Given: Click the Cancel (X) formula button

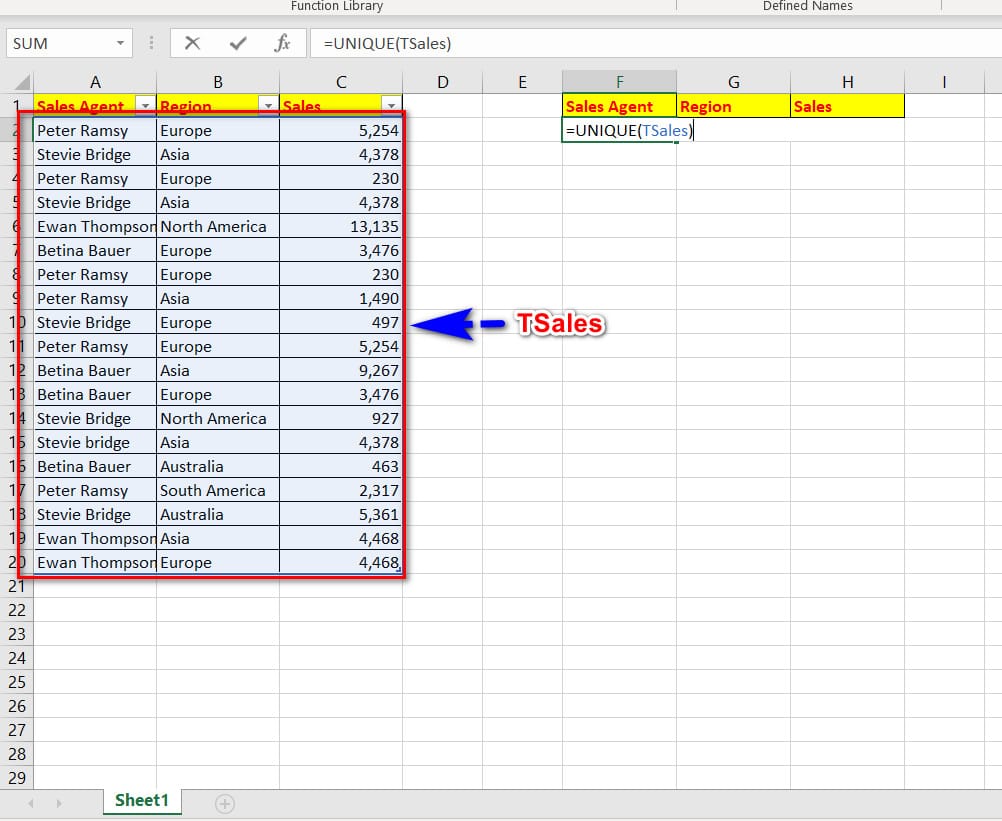Looking at the screenshot, I should click(x=192, y=43).
